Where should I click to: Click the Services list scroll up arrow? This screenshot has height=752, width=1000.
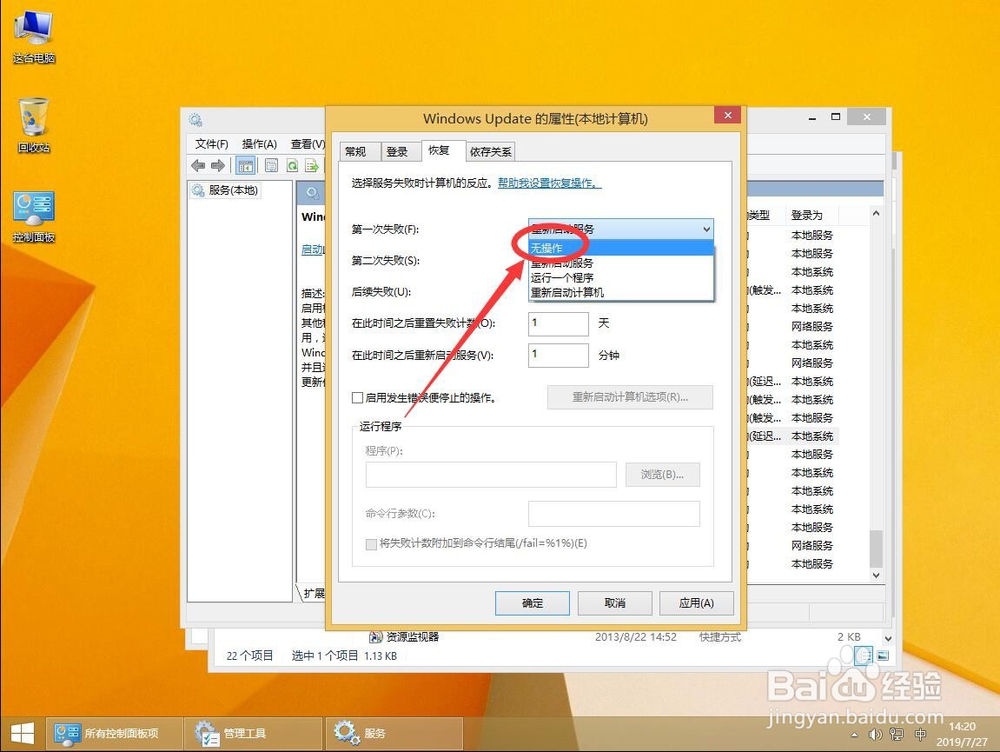pyautogui.click(x=876, y=214)
